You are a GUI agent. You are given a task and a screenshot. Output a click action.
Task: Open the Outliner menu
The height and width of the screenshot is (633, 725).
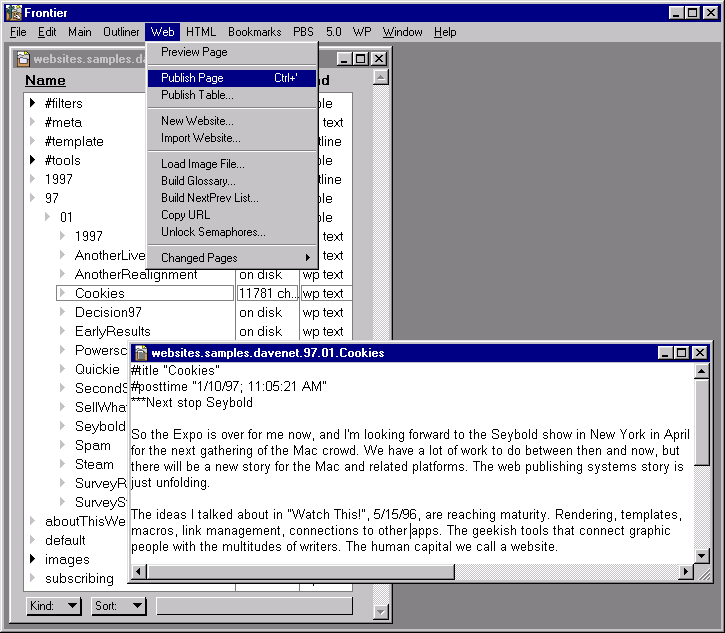click(120, 32)
